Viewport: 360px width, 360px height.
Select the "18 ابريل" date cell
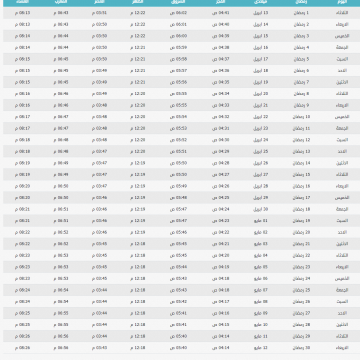[x=261, y=71]
